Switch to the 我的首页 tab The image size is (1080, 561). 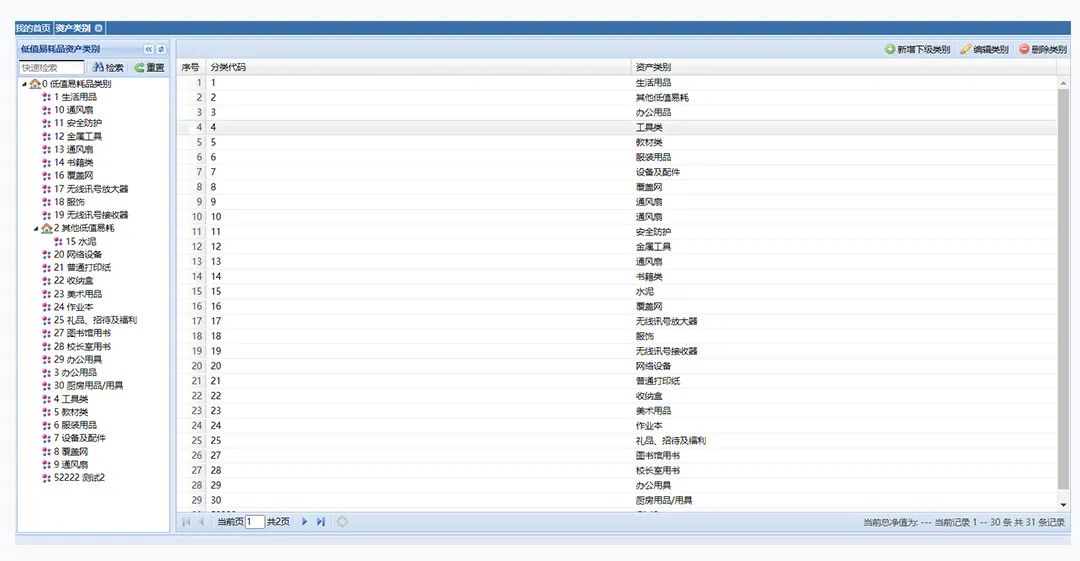click(33, 28)
